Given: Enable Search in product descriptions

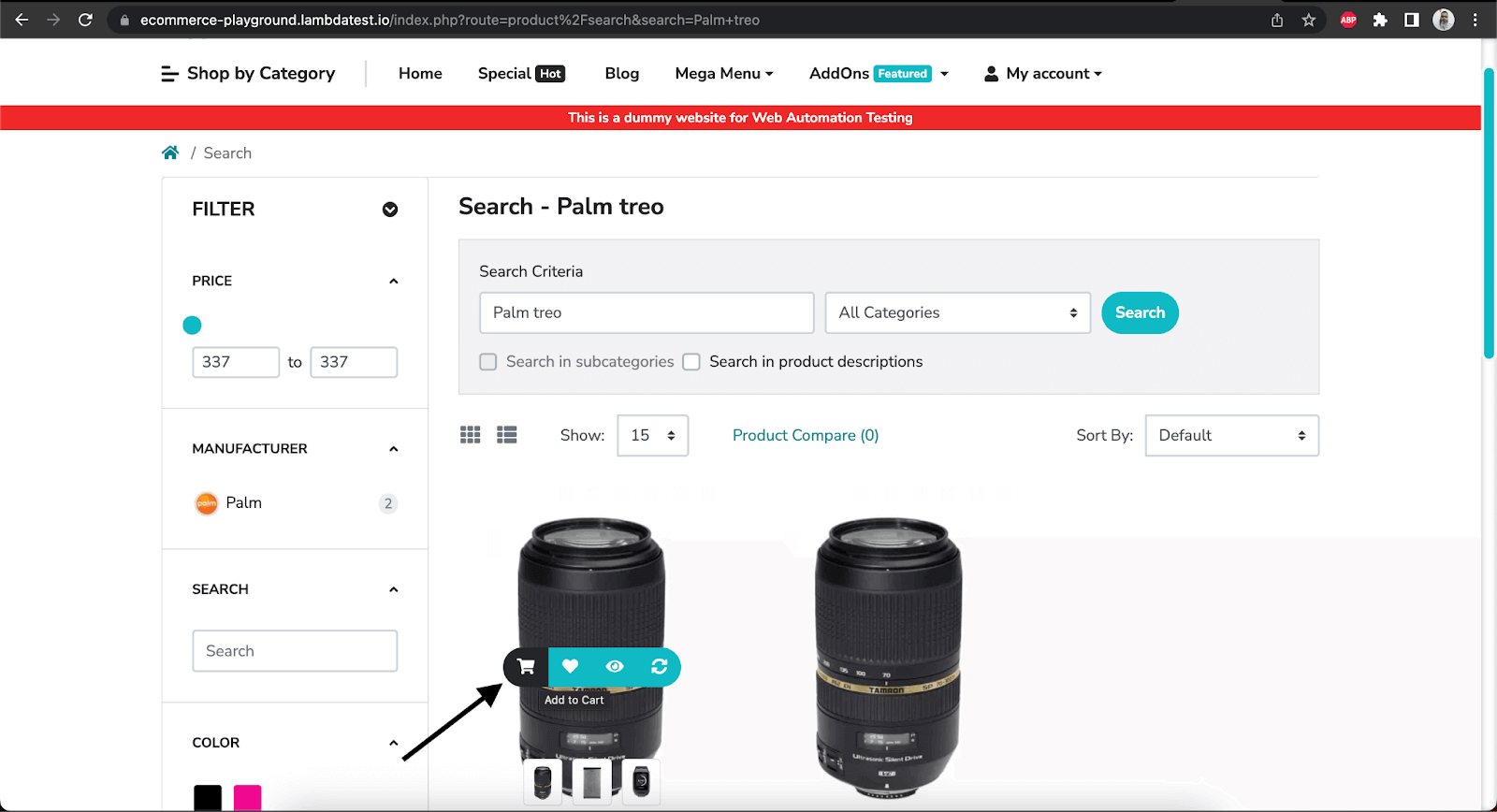Looking at the screenshot, I should point(691,362).
